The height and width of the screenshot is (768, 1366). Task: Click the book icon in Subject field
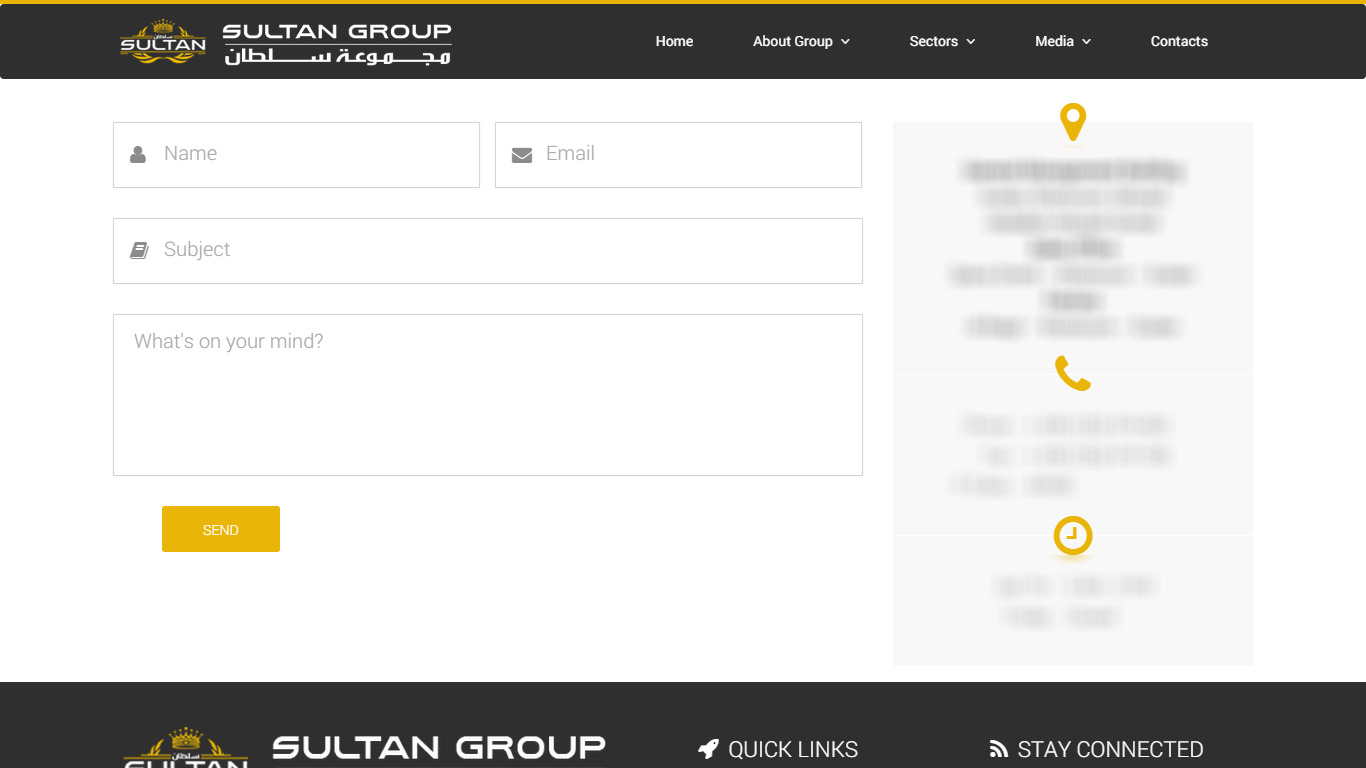tap(139, 250)
